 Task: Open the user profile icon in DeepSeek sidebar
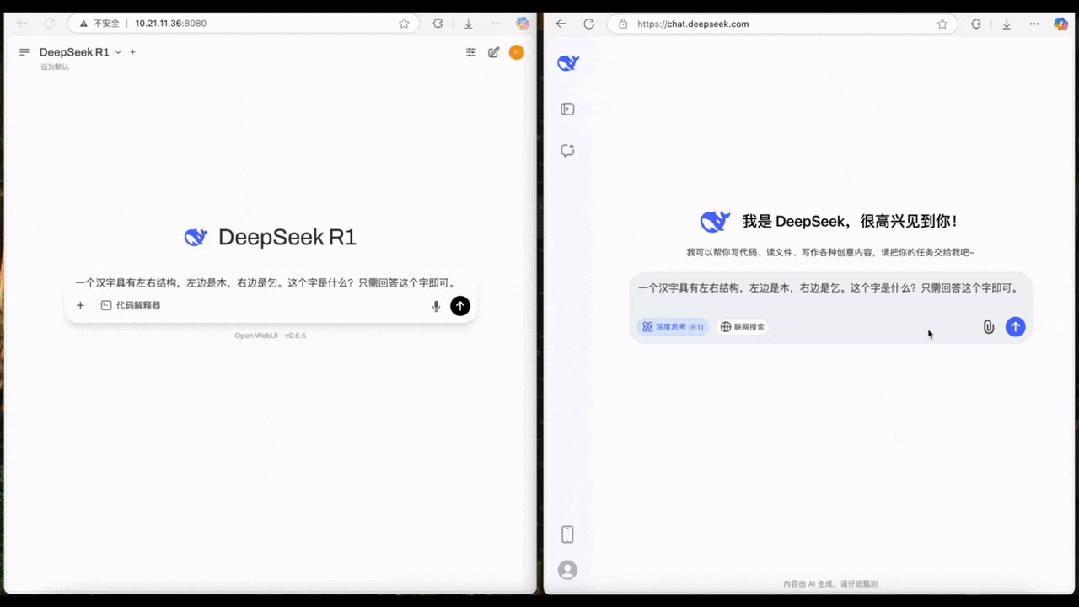pyautogui.click(x=568, y=570)
